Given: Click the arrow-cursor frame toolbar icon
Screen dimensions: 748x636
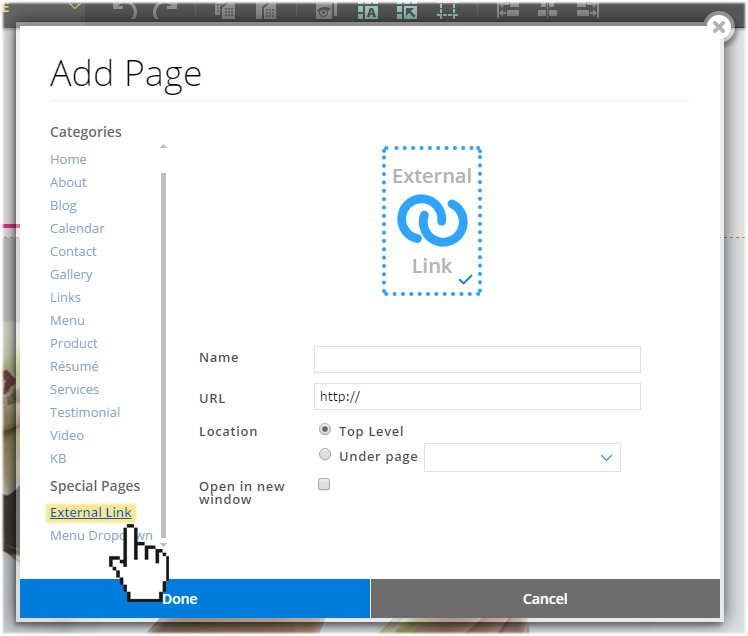Looking at the screenshot, I should (407, 10).
